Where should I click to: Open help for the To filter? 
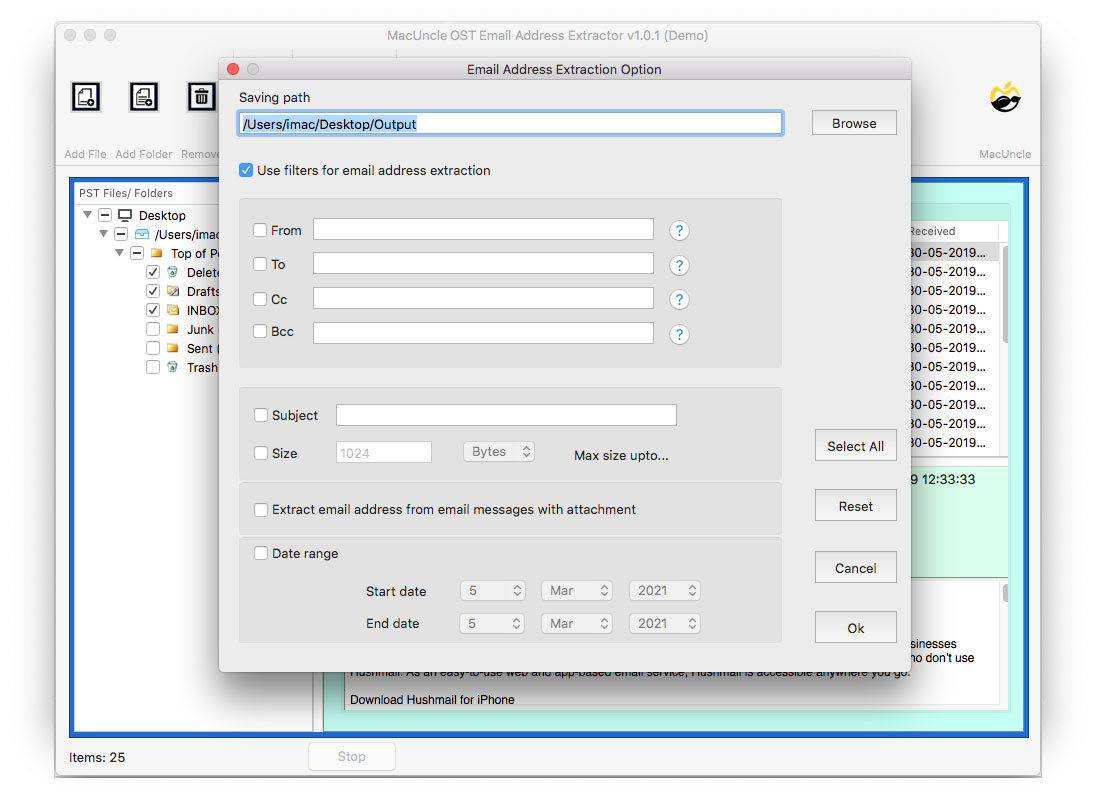click(679, 266)
